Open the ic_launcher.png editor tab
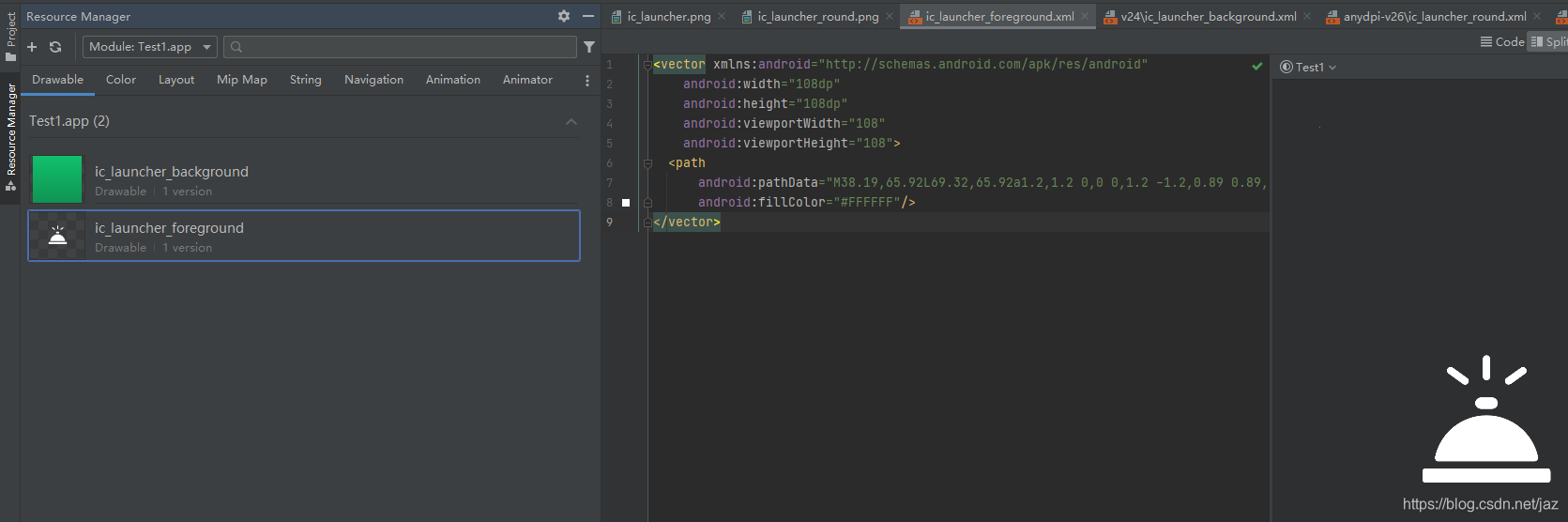The image size is (1568, 522). [668, 17]
